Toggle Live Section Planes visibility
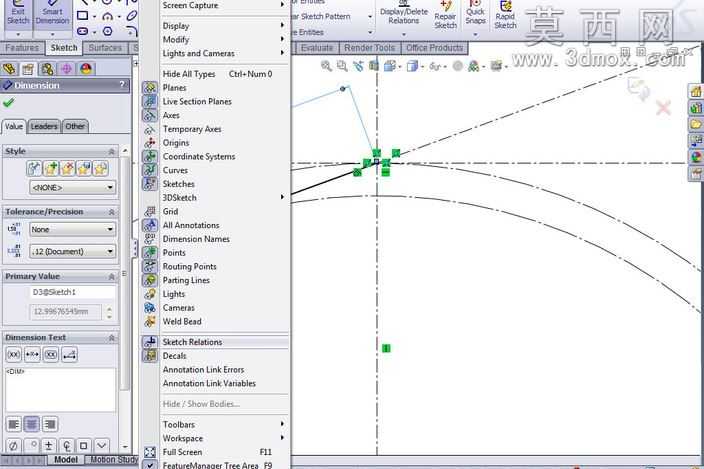This screenshot has width=704, height=469. click(215, 102)
